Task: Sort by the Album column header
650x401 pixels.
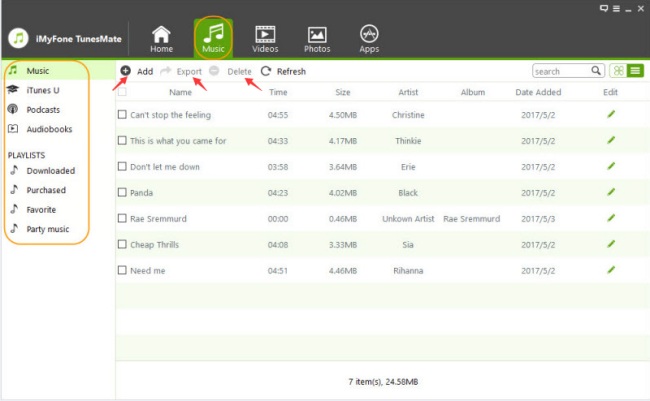Action: coord(473,92)
